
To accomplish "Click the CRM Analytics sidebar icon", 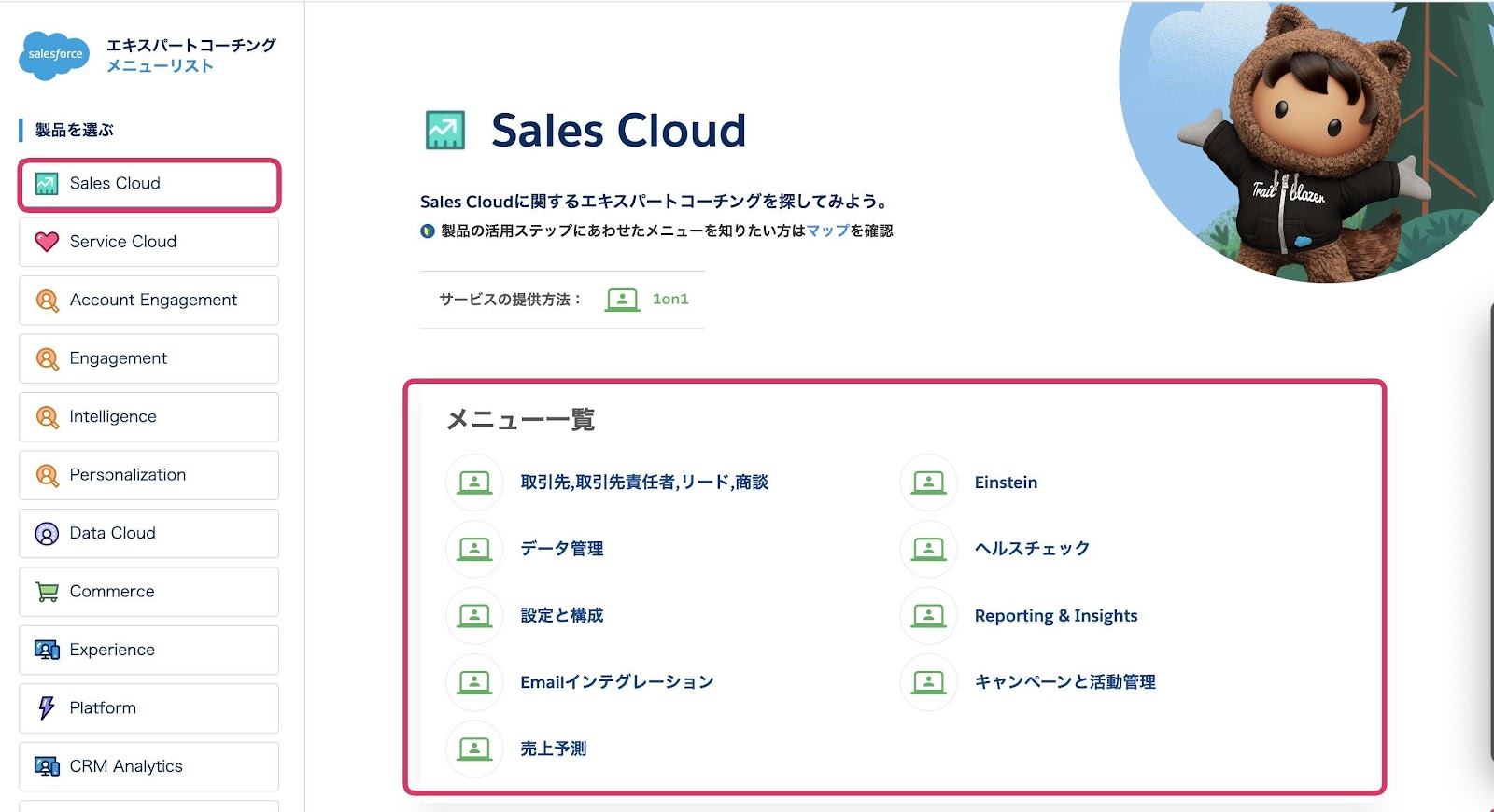I will (x=47, y=766).
